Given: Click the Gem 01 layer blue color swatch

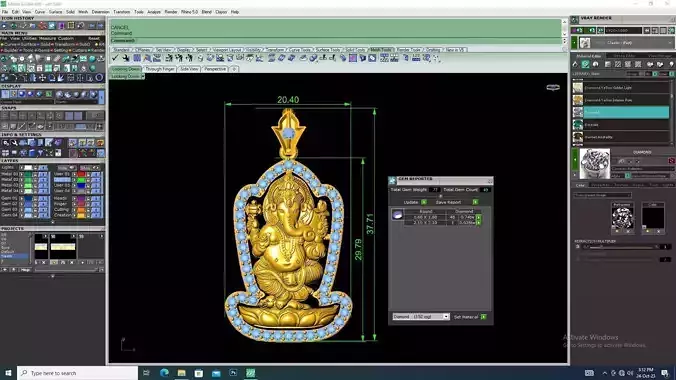Looking at the screenshot, I should (x=28, y=198).
